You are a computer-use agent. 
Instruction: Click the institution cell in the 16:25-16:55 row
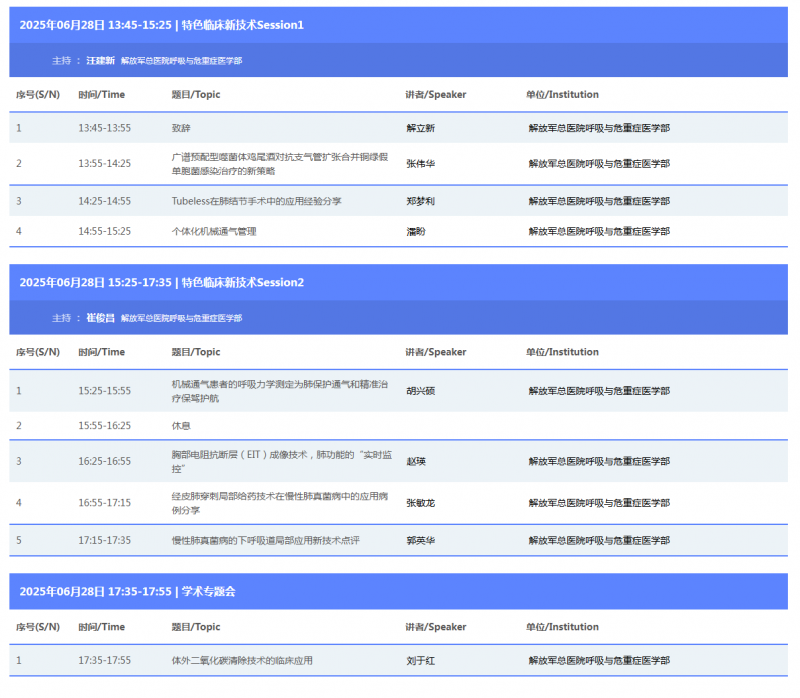coord(599,461)
